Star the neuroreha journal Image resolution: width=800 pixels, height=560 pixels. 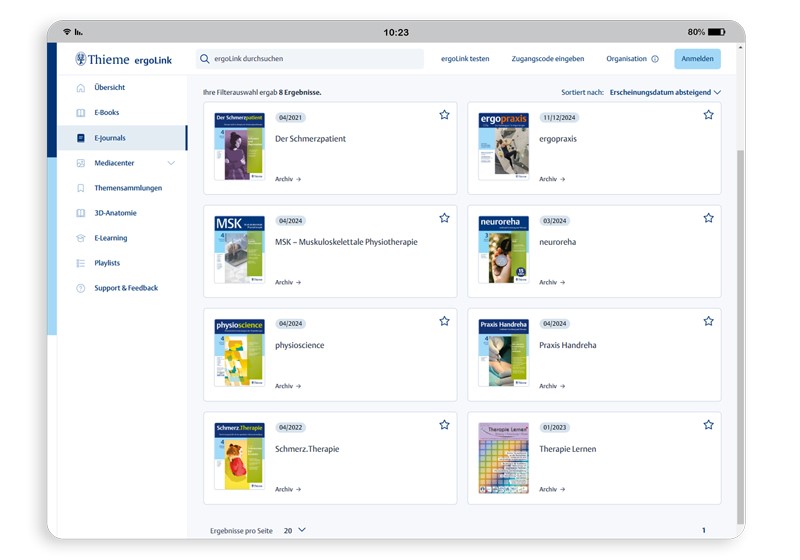pos(708,218)
